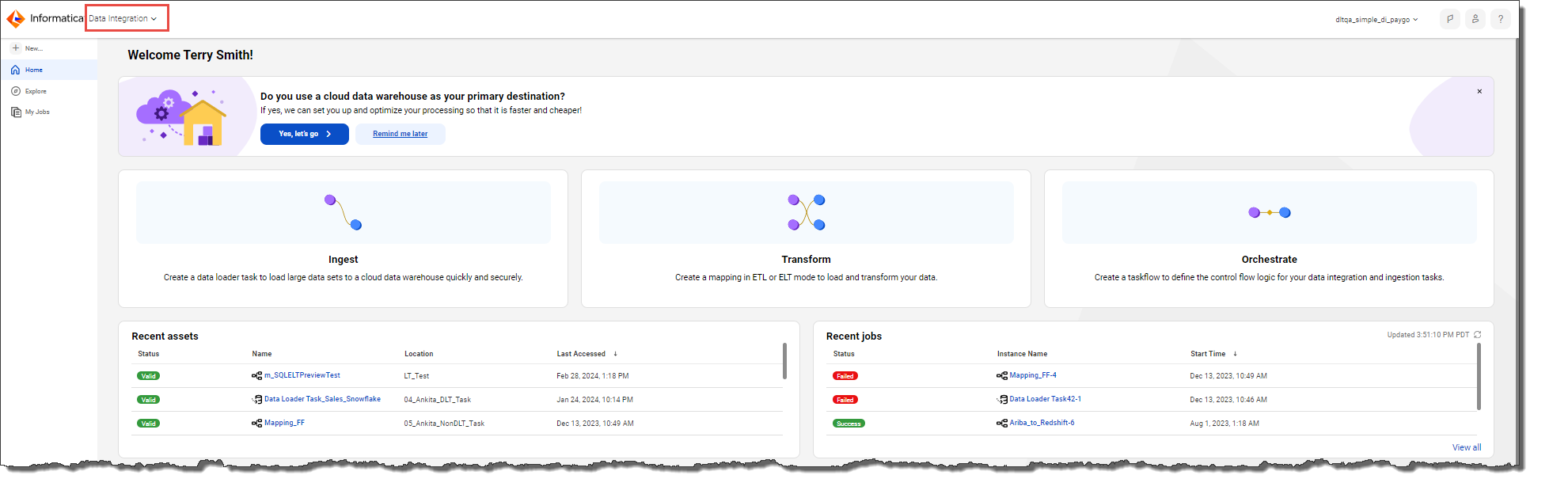The image size is (1568, 479).
Task: Click the Ingest two-node connector icon
Action: click(344, 212)
